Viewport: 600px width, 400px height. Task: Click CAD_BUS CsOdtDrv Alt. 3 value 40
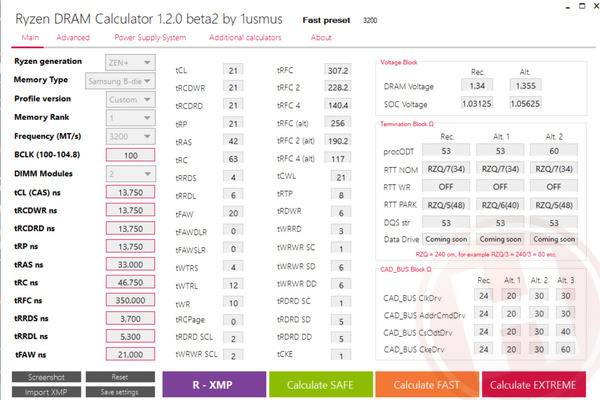[x=565, y=331]
